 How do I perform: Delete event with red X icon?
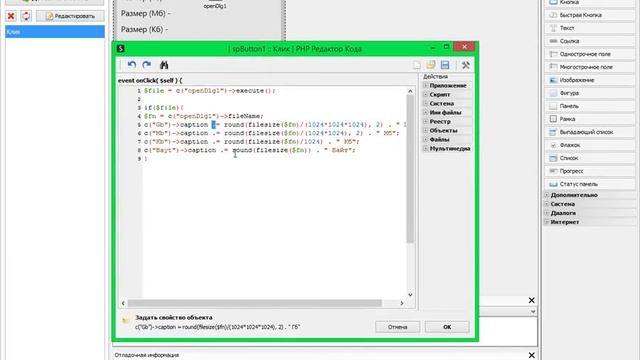click(11, 16)
